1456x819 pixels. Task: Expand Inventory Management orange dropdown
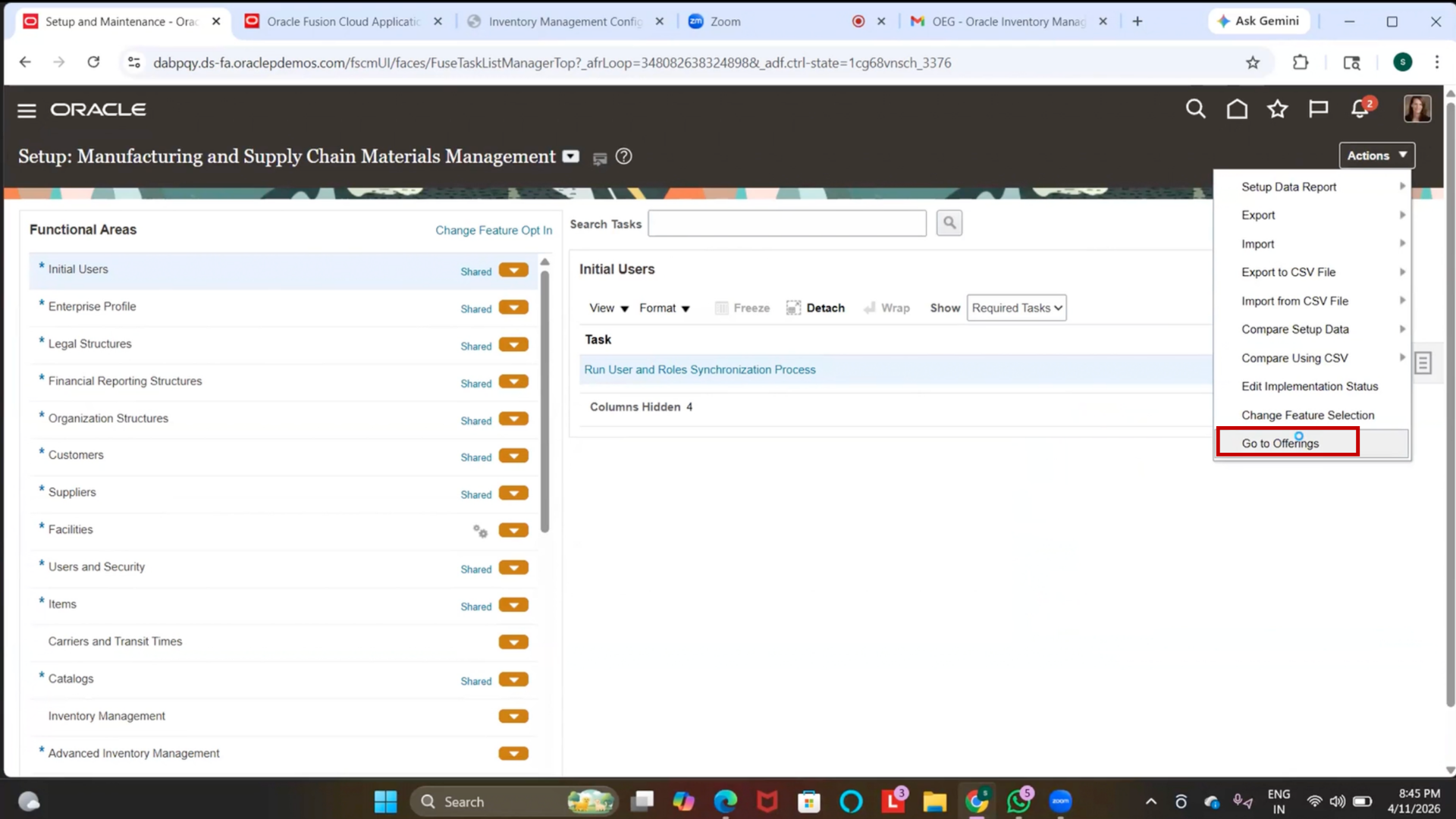pos(513,717)
